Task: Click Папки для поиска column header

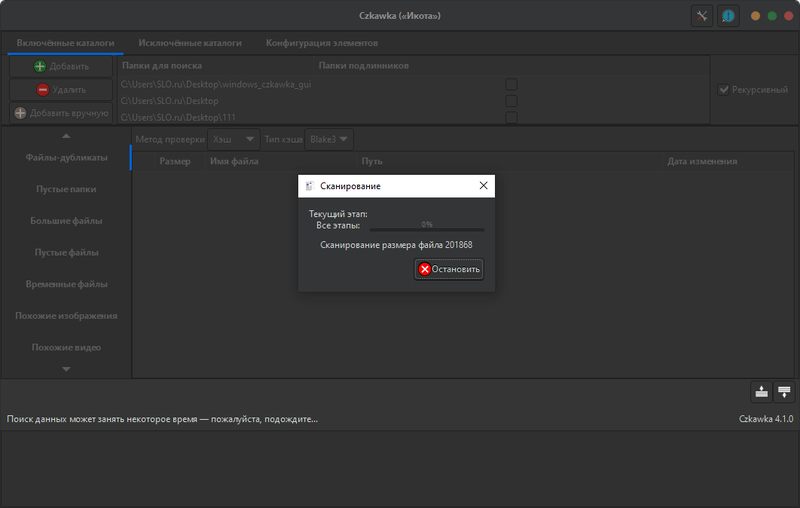Action: click(162, 65)
